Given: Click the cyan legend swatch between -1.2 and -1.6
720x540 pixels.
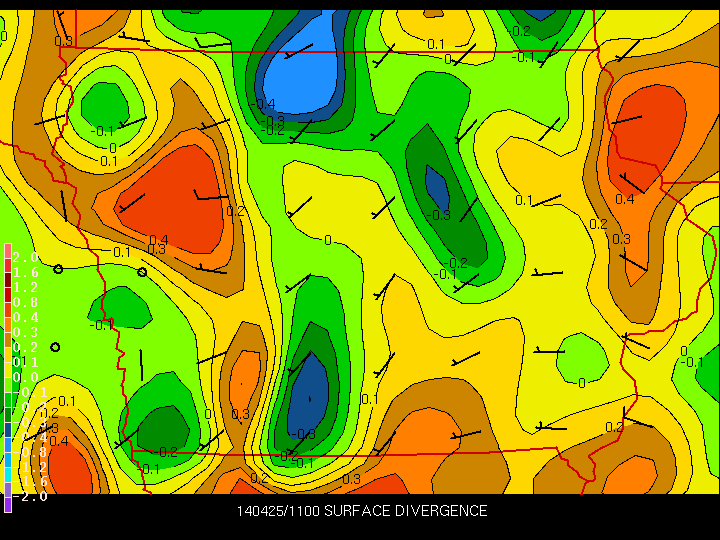Looking at the screenshot, I should [8, 474].
